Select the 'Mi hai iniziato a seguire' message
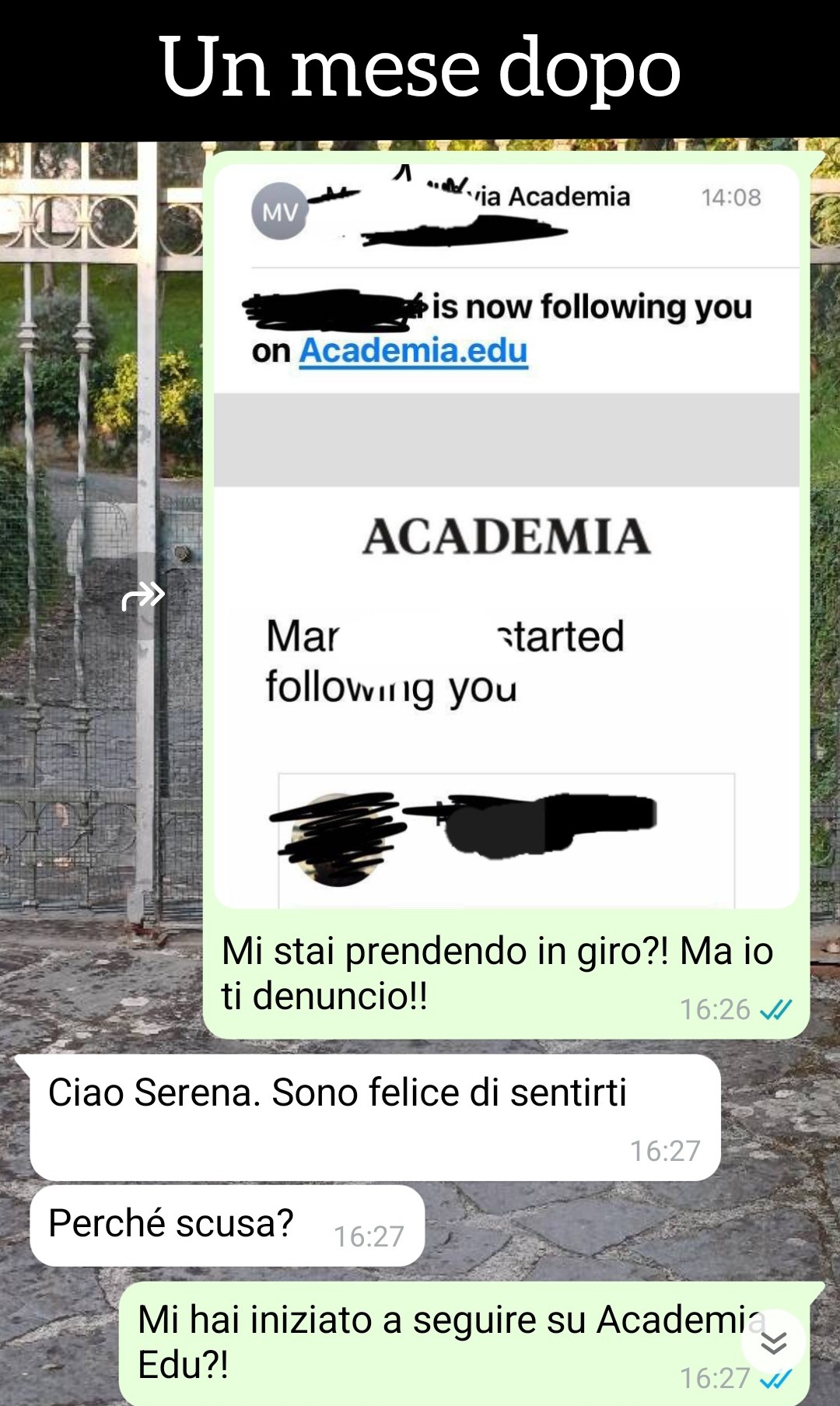Image resolution: width=840 pixels, height=1406 pixels. (x=464, y=1343)
